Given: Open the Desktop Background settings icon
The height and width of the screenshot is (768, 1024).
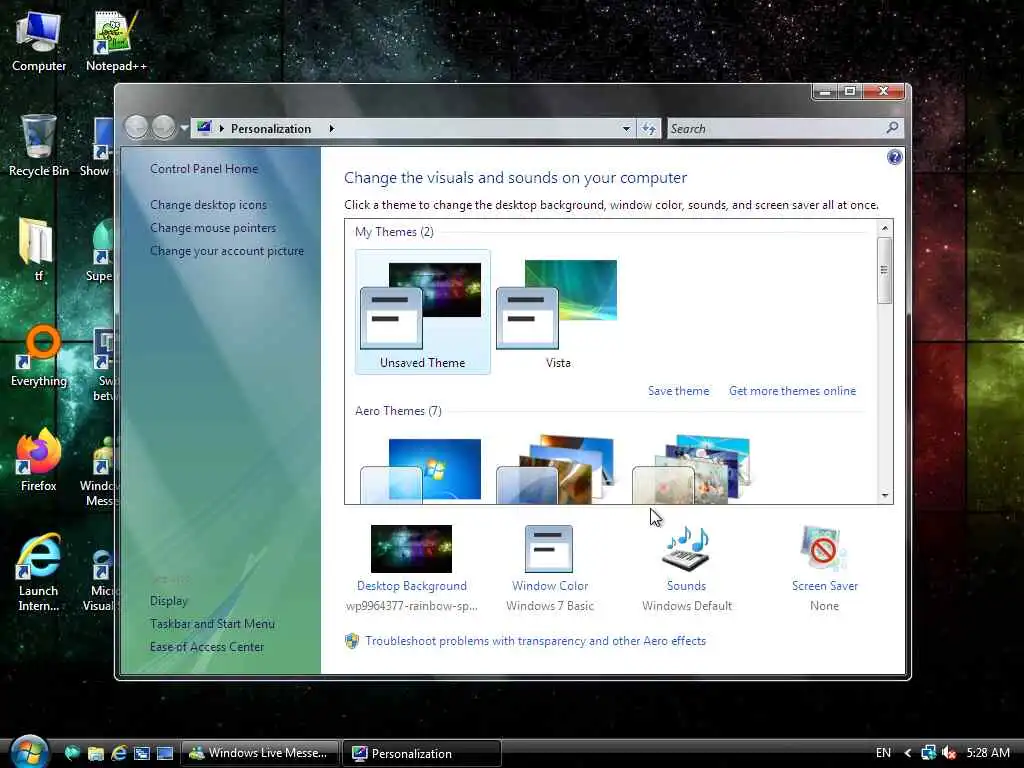Looking at the screenshot, I should click(411, 549).
